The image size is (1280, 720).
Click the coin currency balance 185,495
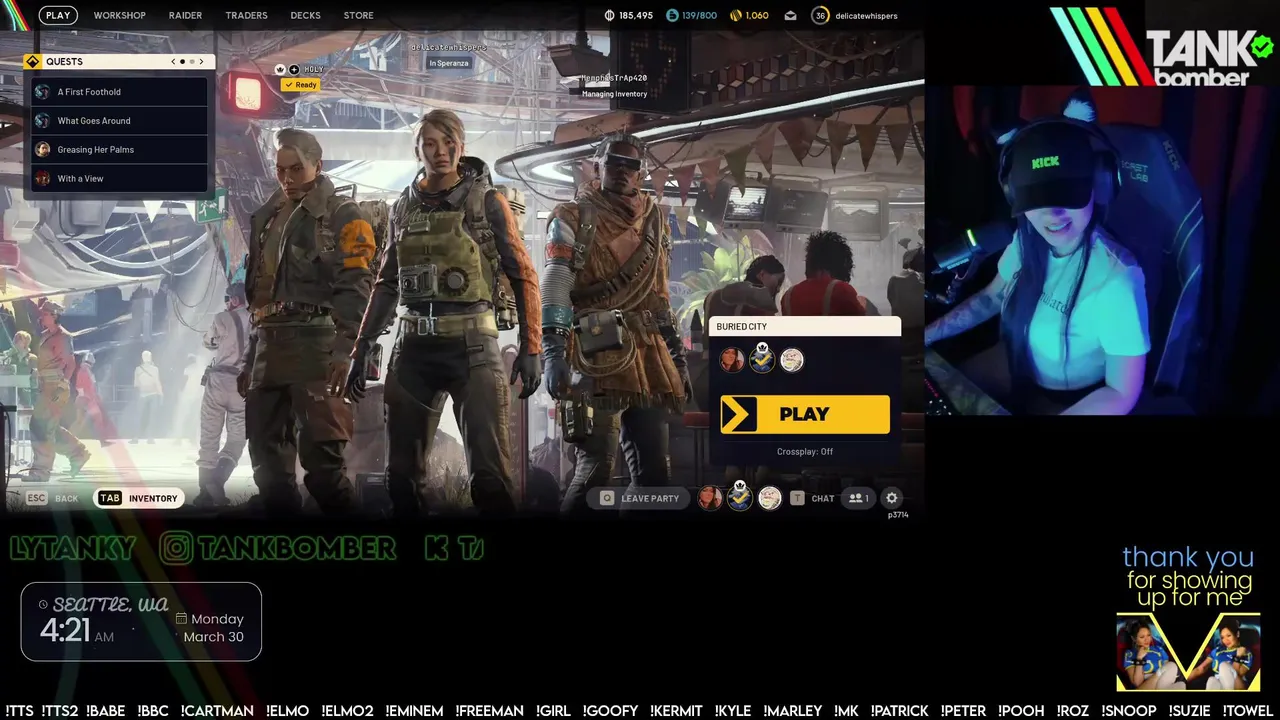(629, 15)
